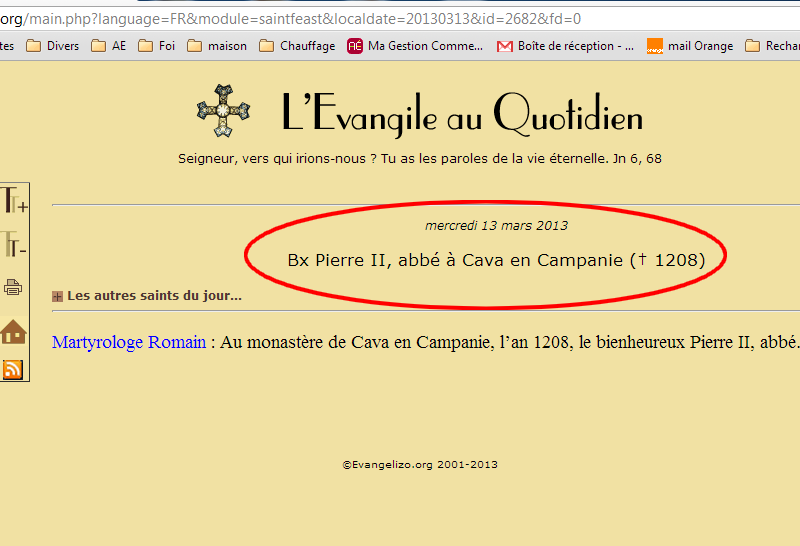
Task: Increase text size with the T+ icon
Action: click(x=13, y=200)
